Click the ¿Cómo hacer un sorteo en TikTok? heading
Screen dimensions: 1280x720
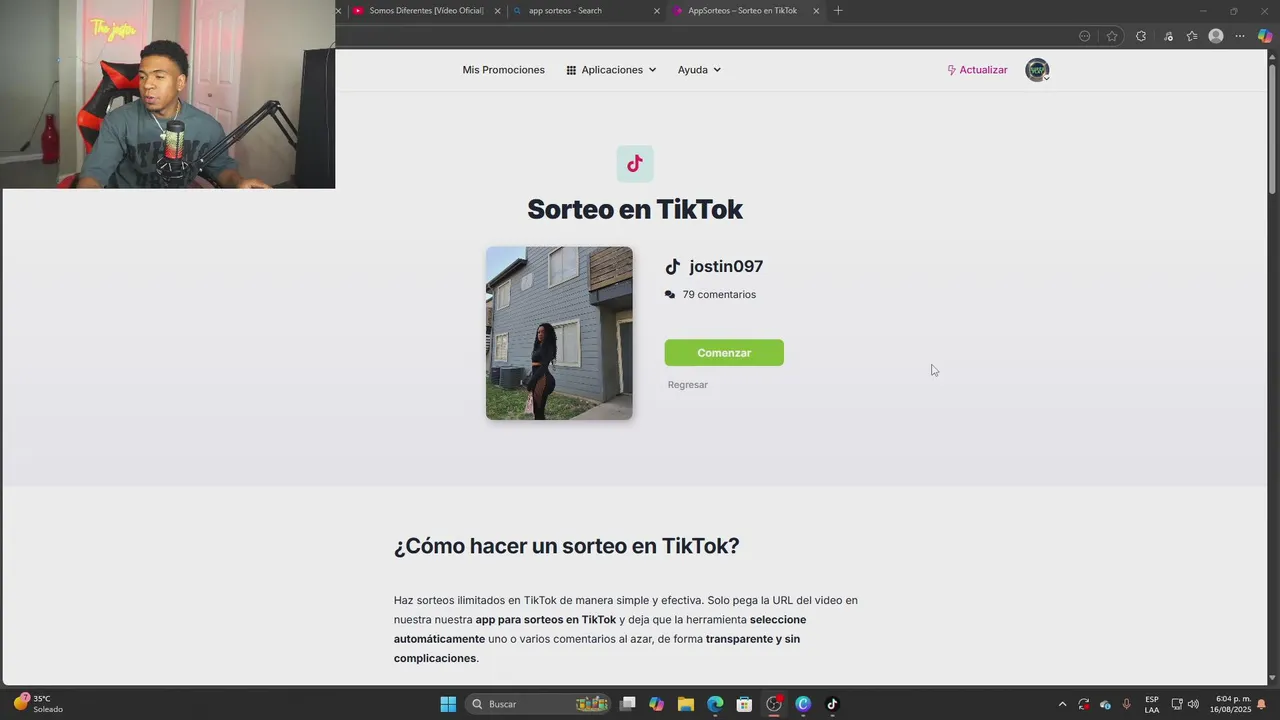point(567,546)
